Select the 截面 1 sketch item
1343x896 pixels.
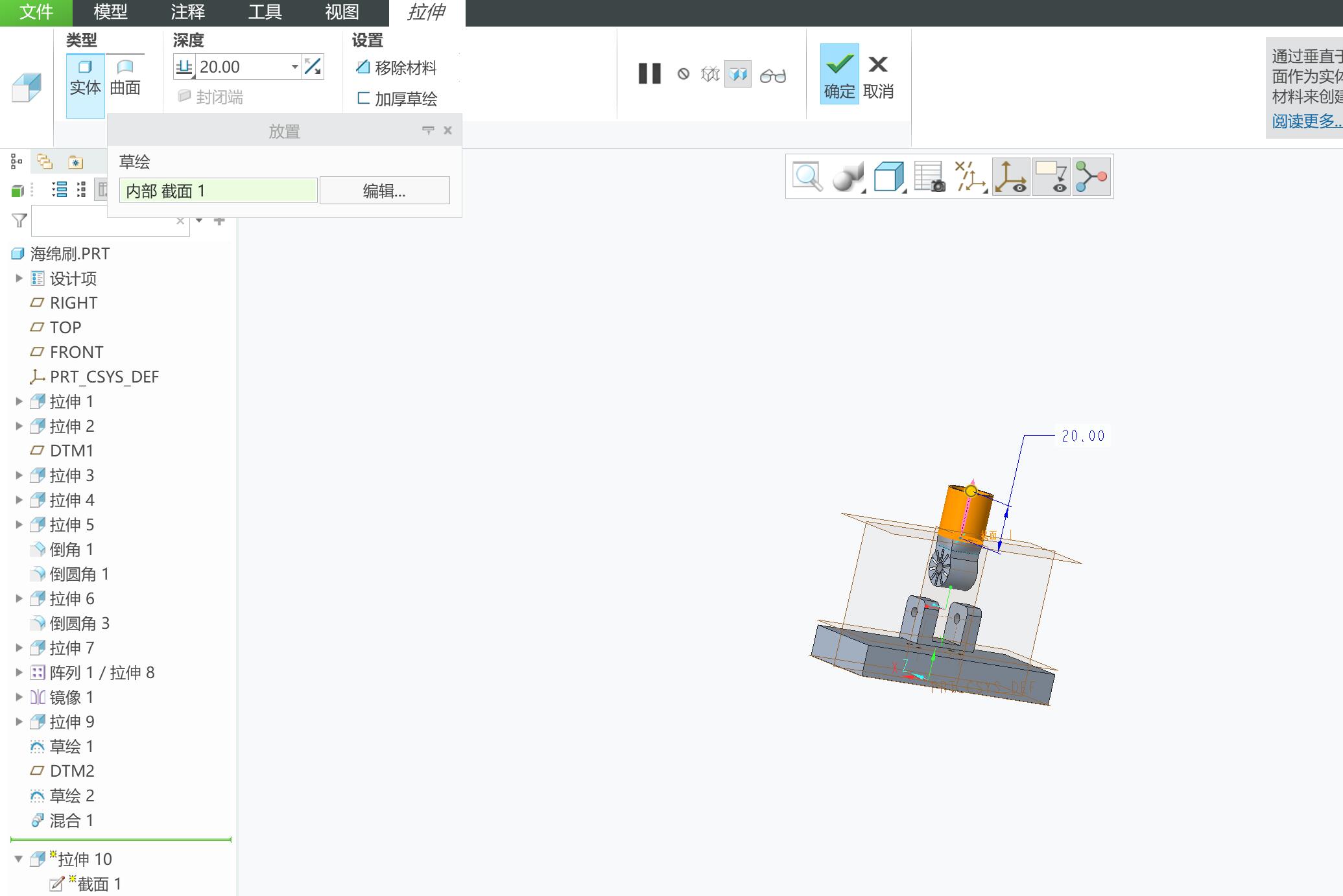[x=86, y=884]
